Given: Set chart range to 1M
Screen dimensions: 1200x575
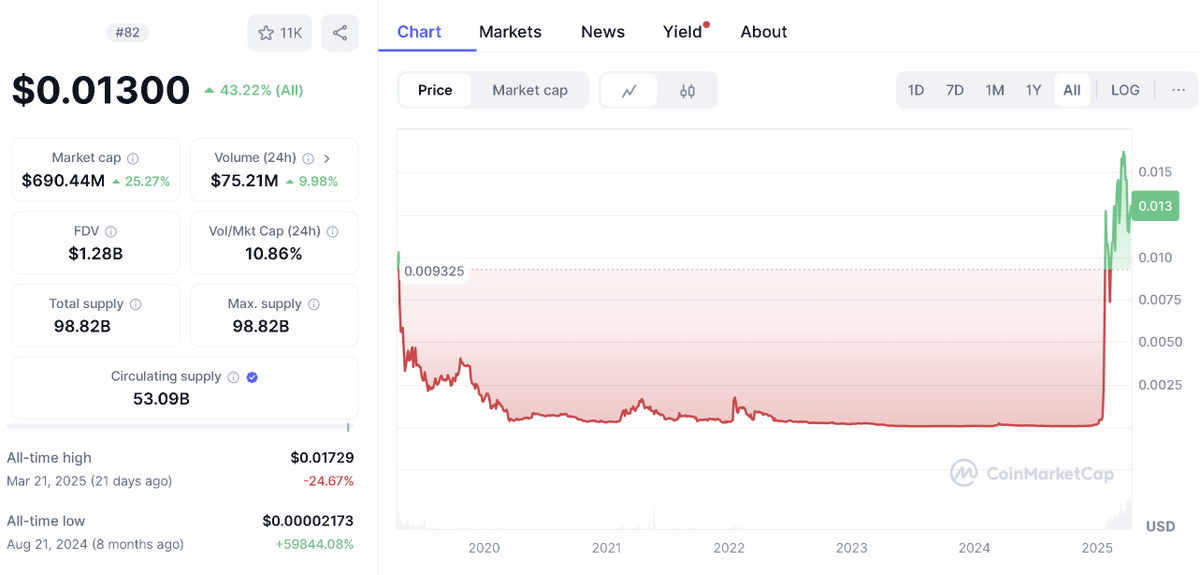Looking at the screenshot, I should pyautogui.click(x=995, y=90).
